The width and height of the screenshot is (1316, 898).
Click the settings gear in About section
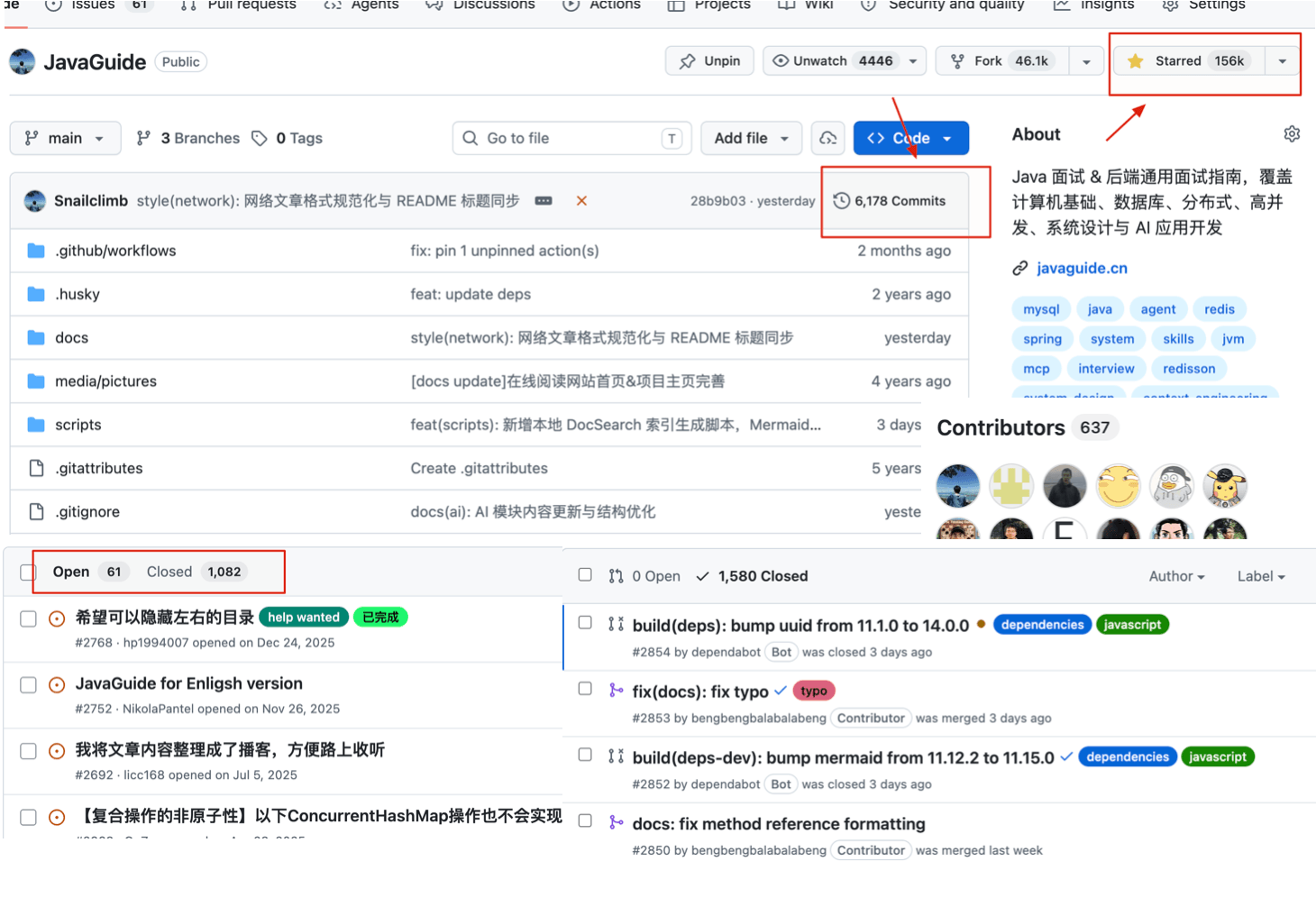pos(1292,134)
